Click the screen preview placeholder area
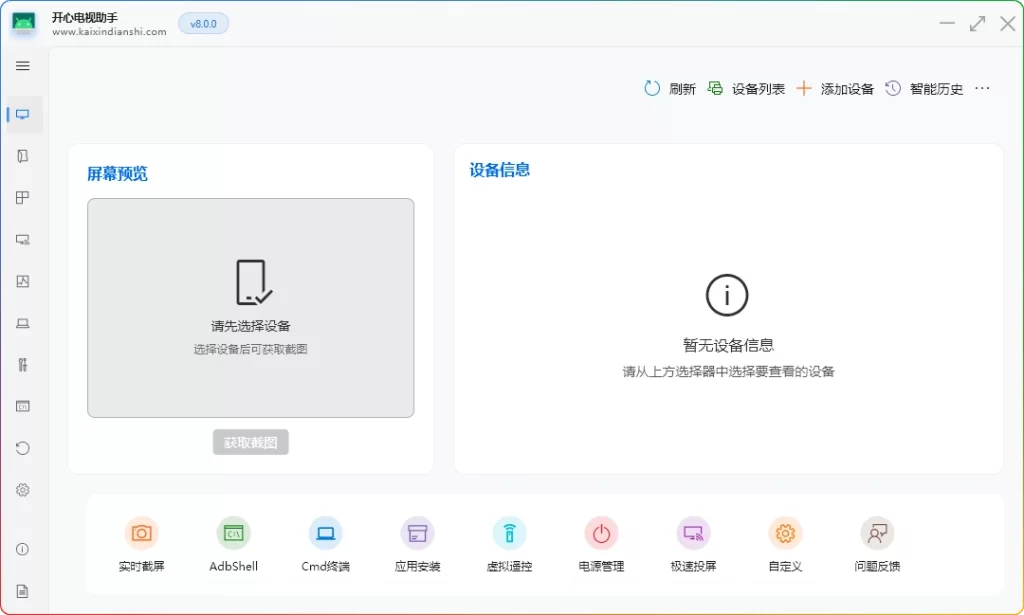Viewport: 1024px width, 615px height. [250, 307]
